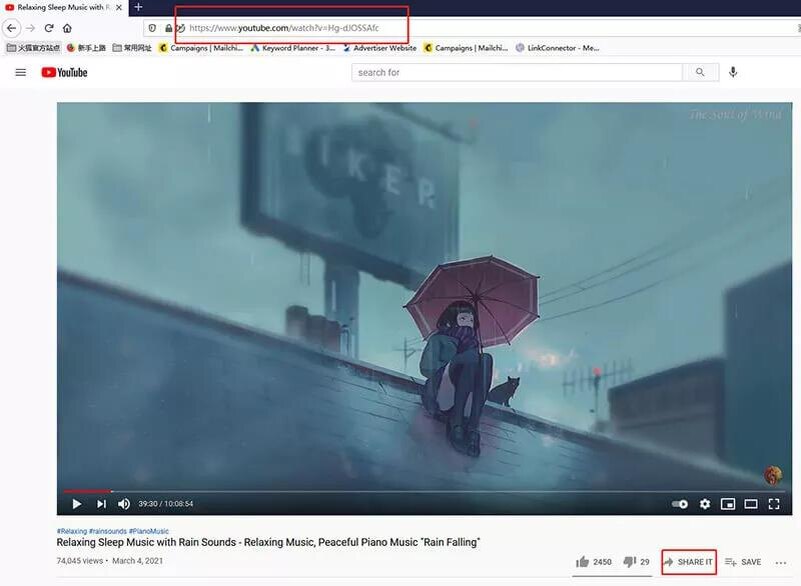801x586 pixels.
Task: Click the red video progress bar
Action: 86,491
